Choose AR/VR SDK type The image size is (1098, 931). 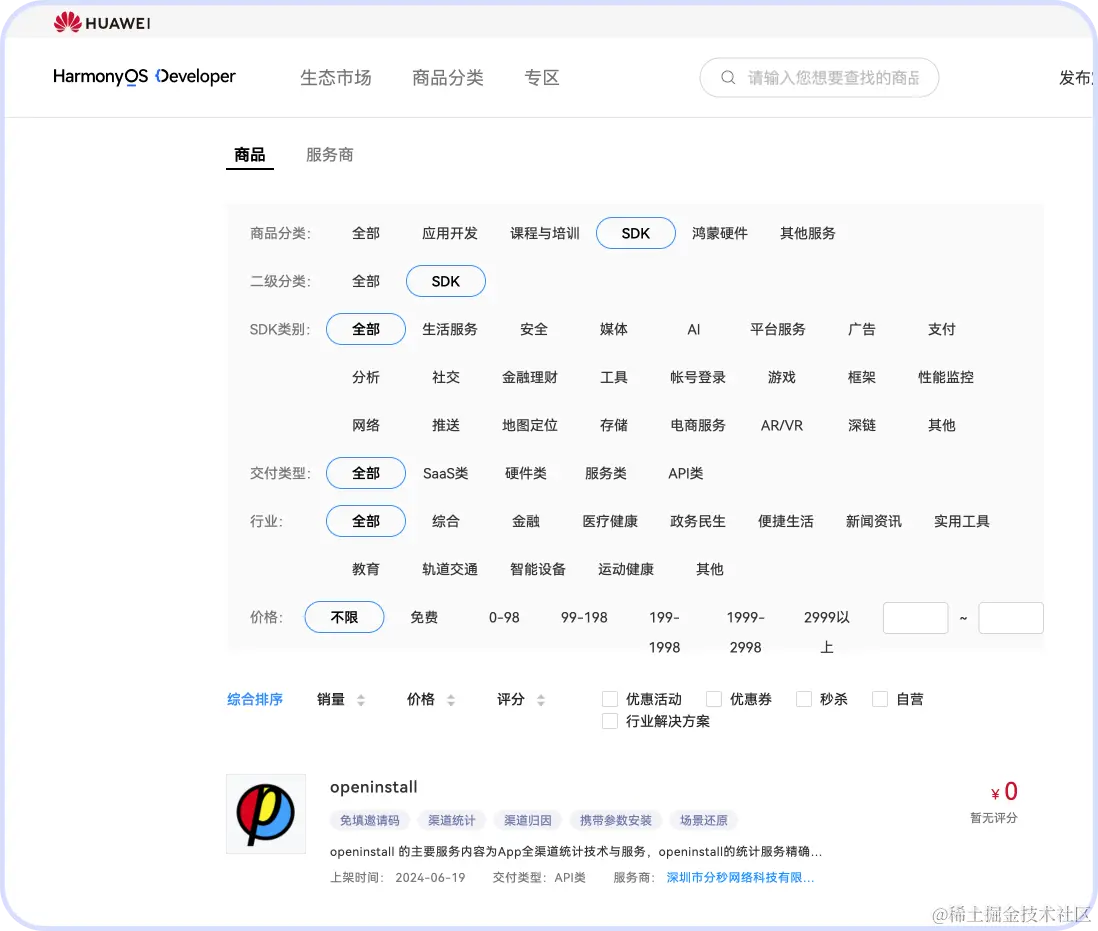click(782, 425)
